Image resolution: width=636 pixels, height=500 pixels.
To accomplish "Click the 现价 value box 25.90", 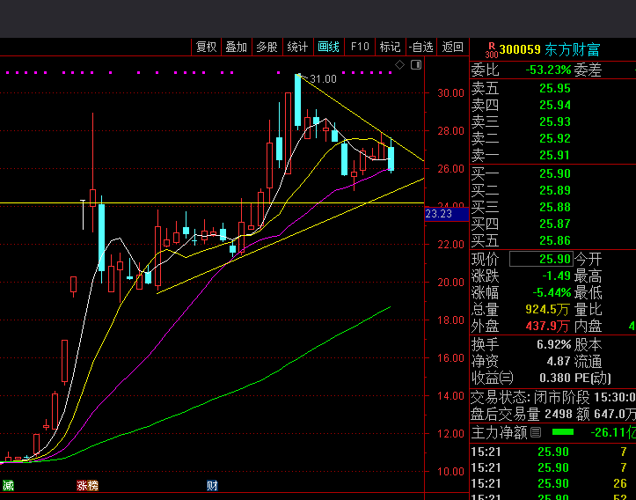I will pyautogui.click(x=541, y=259).
